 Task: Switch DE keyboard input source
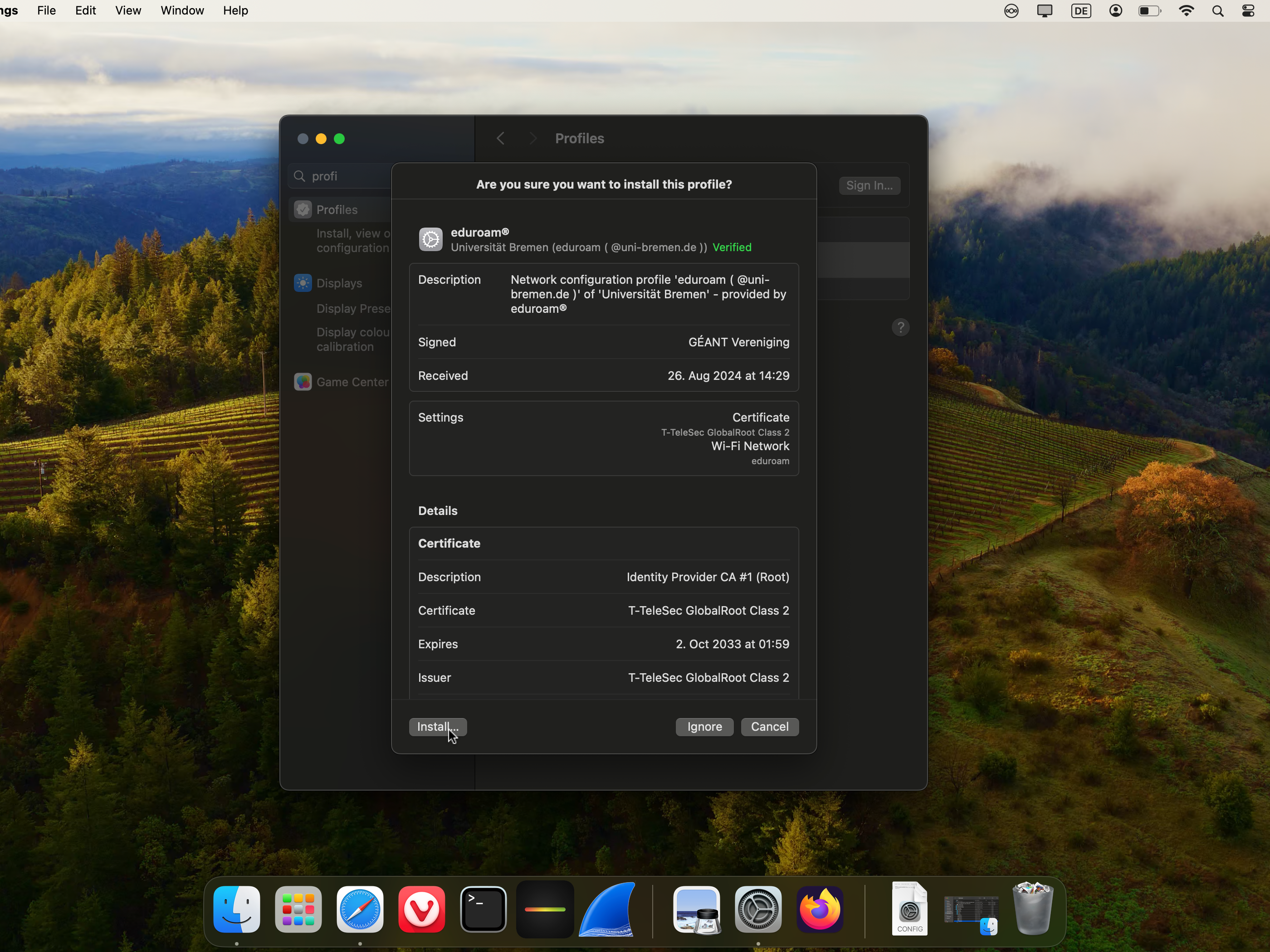(x=1080, y=11)
